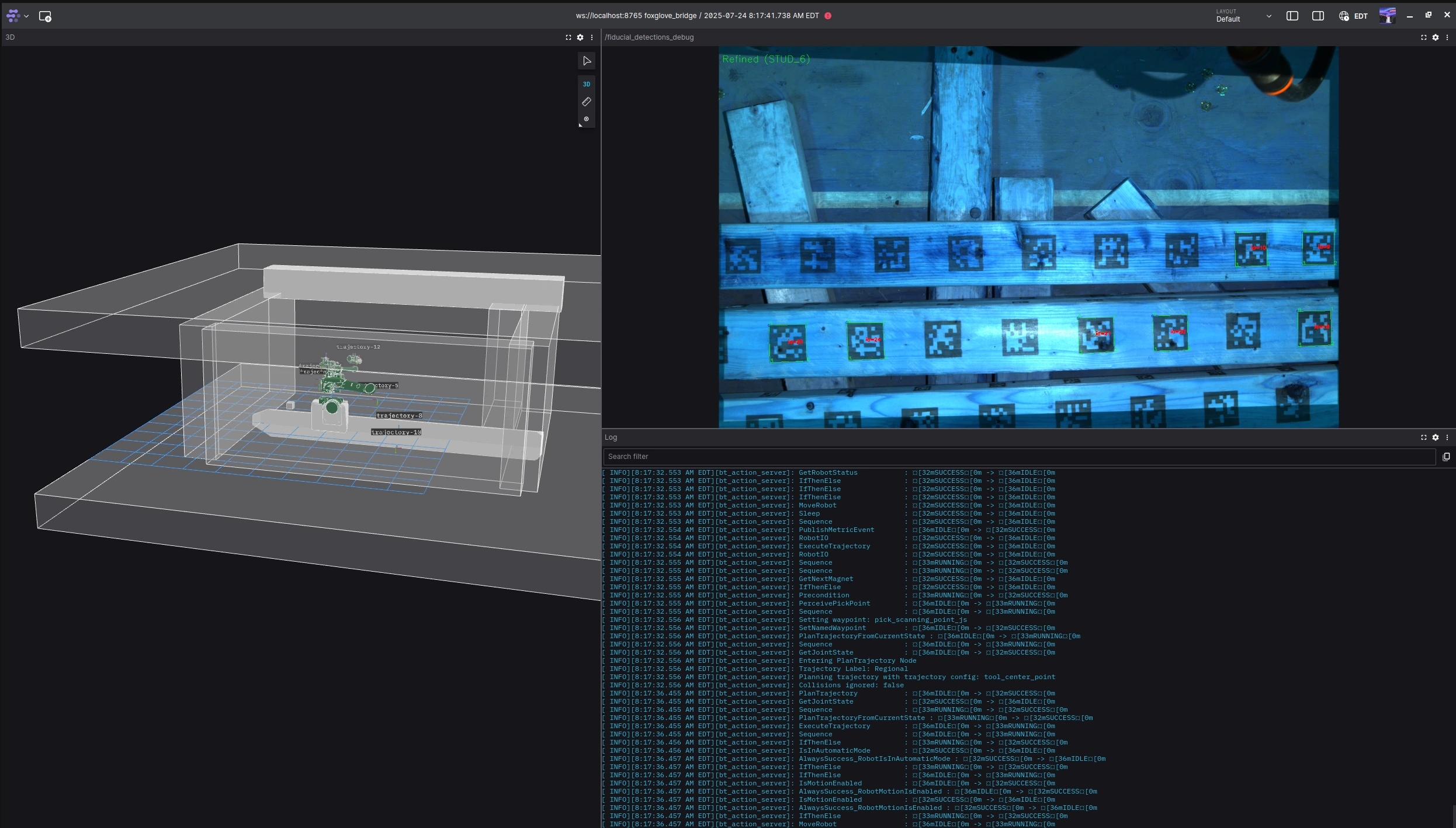
Task: Fullscreen the fiducial_detections_debug panel
Action: click(x=1423, y=37)
